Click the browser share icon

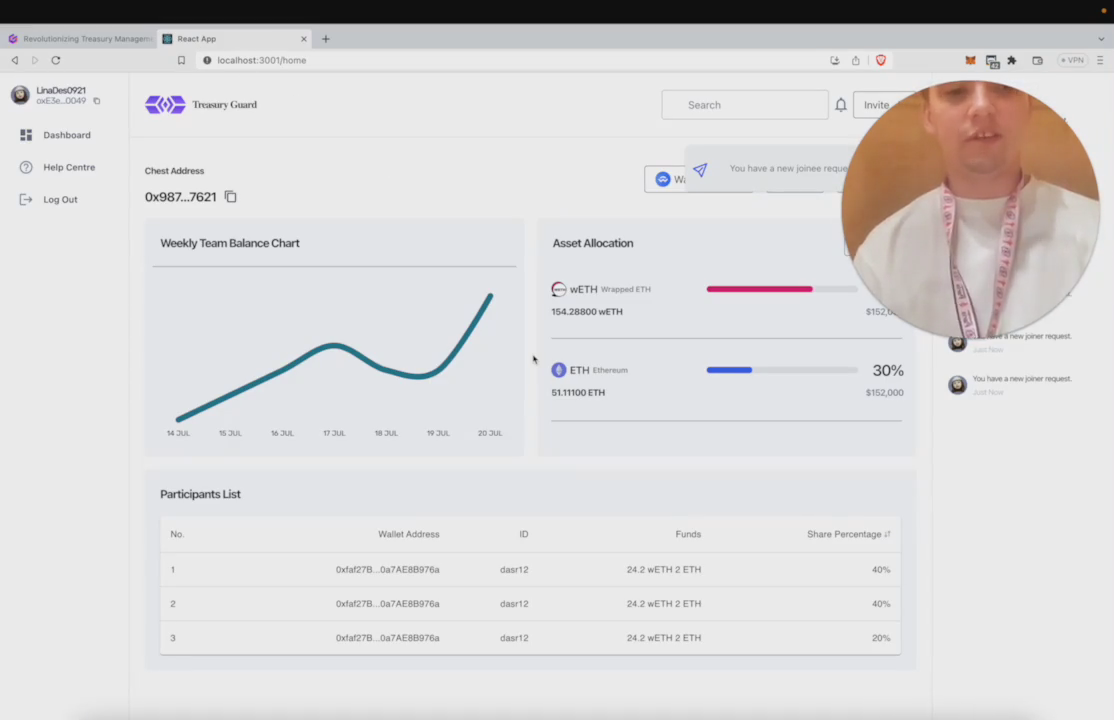(x=855, y=60)
